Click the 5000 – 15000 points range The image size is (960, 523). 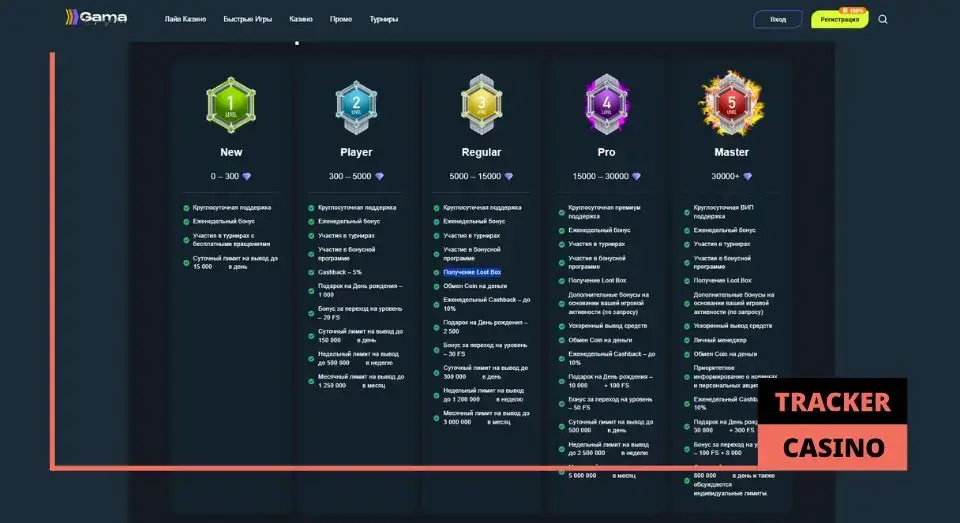tap(475, 176)
